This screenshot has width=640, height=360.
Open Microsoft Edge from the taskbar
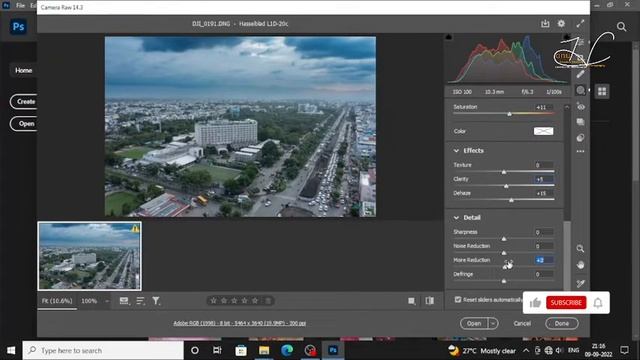(x=287, y=350)
